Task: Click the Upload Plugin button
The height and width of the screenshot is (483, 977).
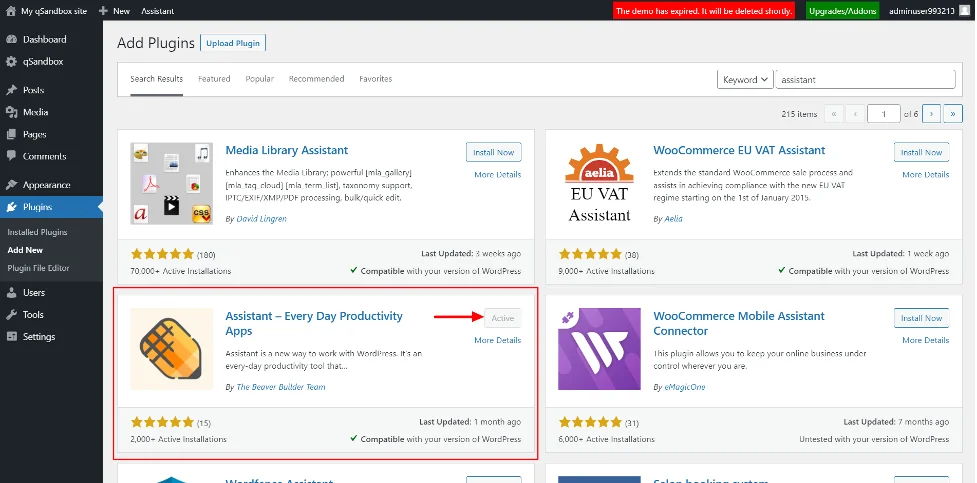Action: (x=233, y=43)
